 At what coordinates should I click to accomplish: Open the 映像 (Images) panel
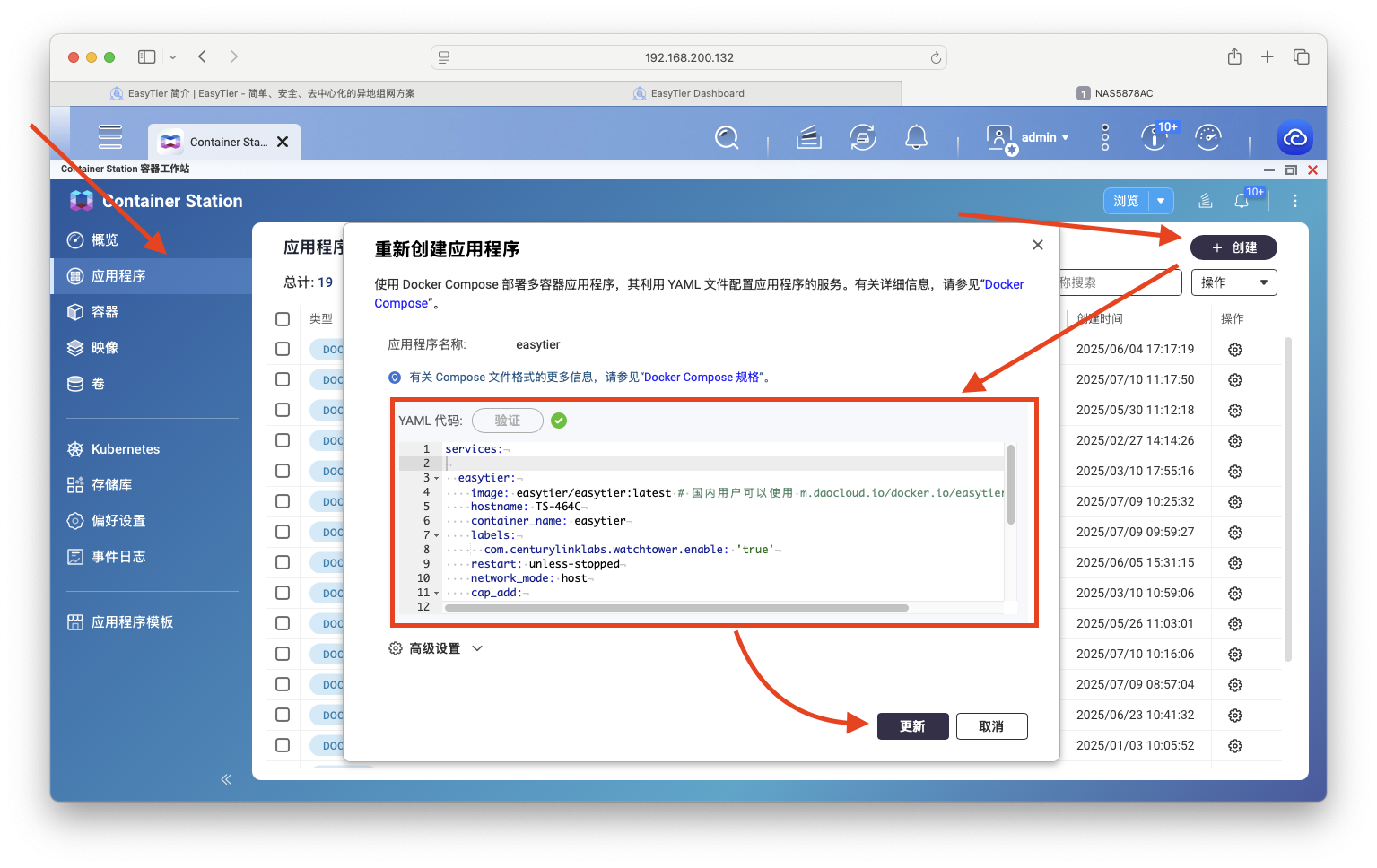coord(104,347)
